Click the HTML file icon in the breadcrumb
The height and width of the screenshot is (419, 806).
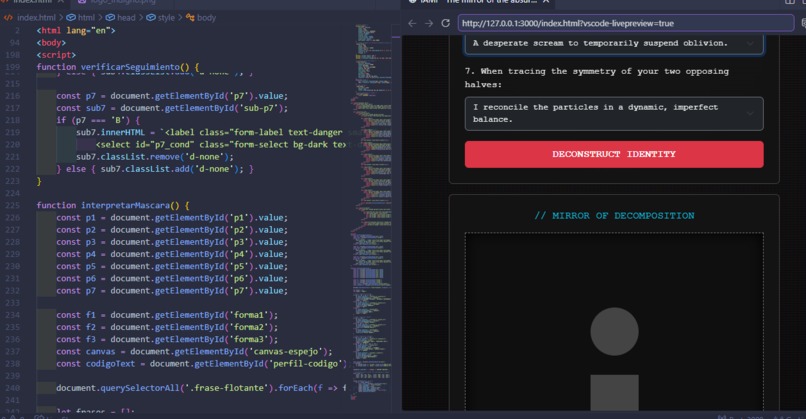coord(8,17)
